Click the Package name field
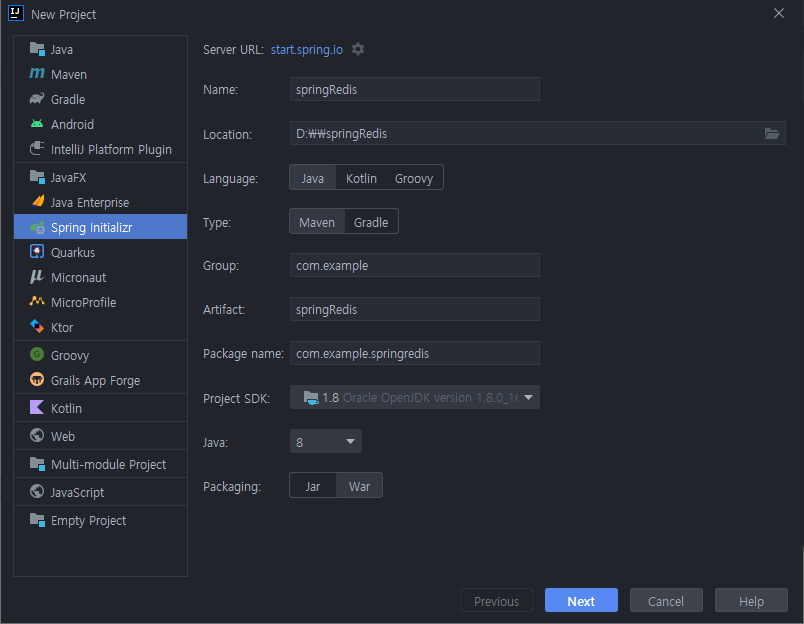 pos(414,353)
